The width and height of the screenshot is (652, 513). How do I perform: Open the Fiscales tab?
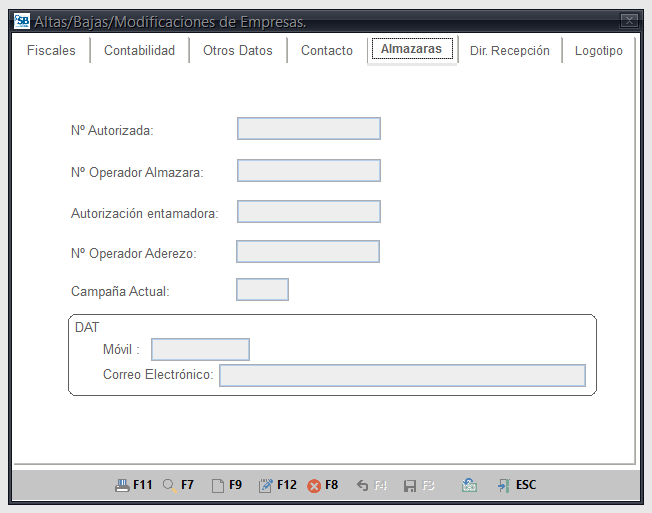(51, 51)
